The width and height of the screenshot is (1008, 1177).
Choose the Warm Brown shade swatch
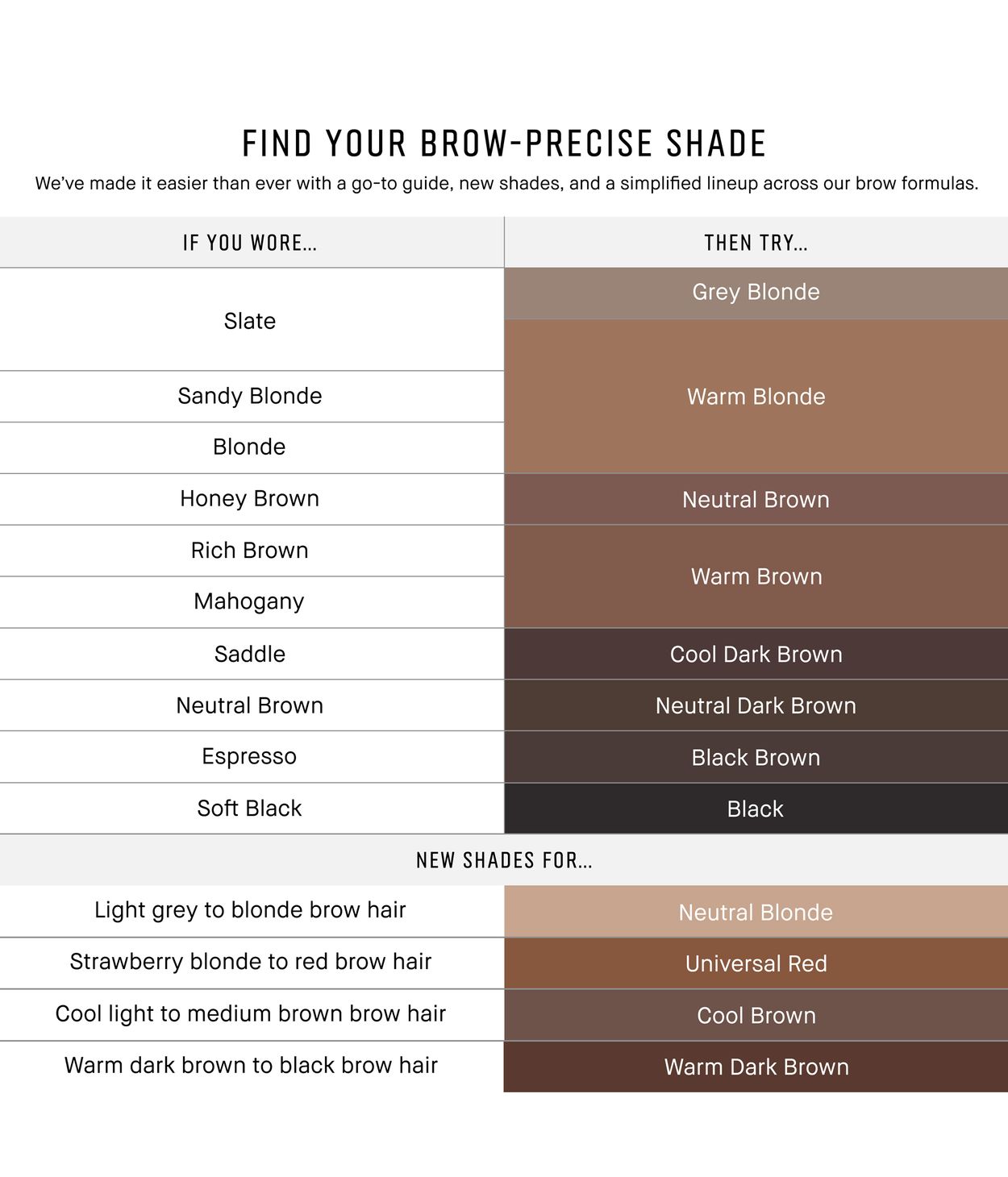tap(756, 576)
